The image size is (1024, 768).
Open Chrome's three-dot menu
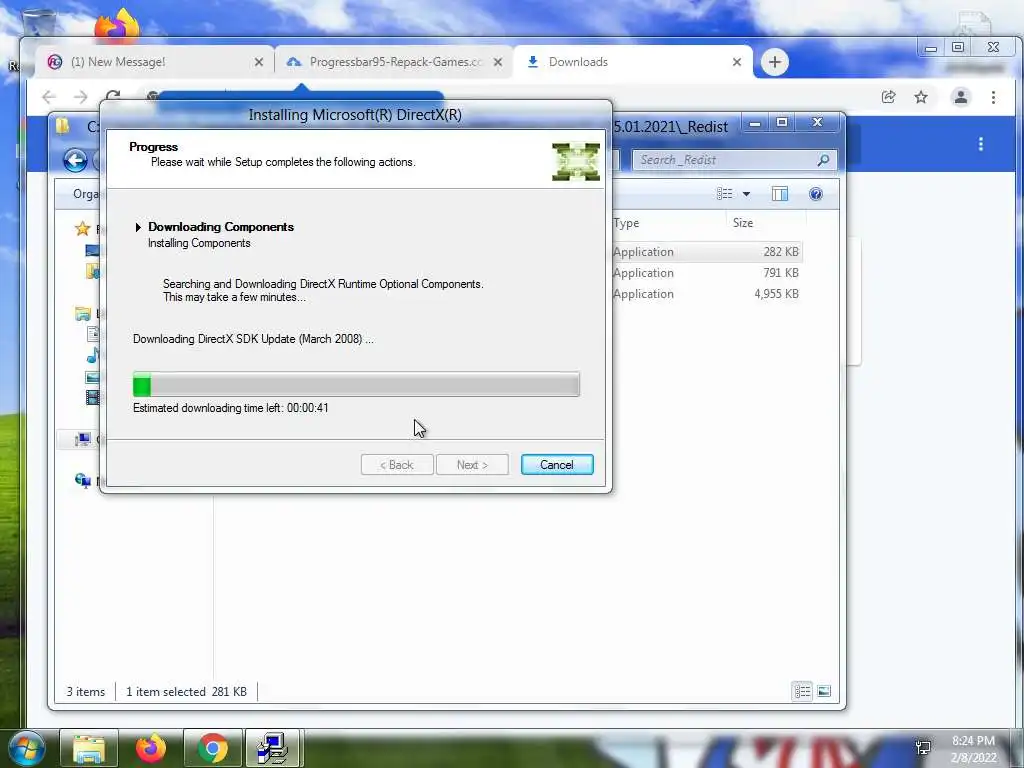993,97
